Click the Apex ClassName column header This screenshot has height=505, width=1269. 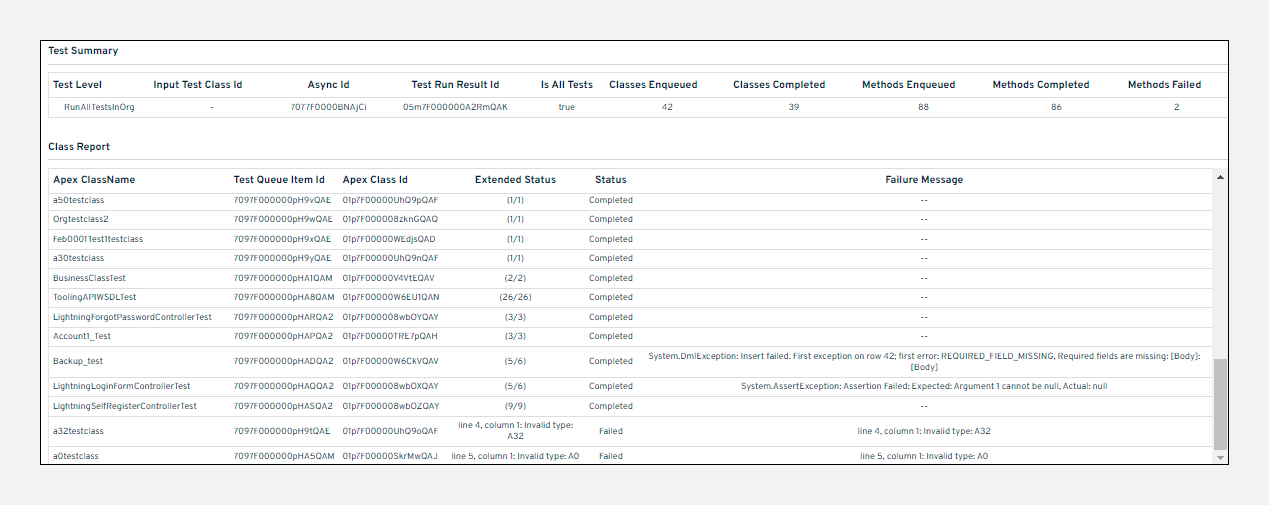pyautogui.click(x=94, y=180)
